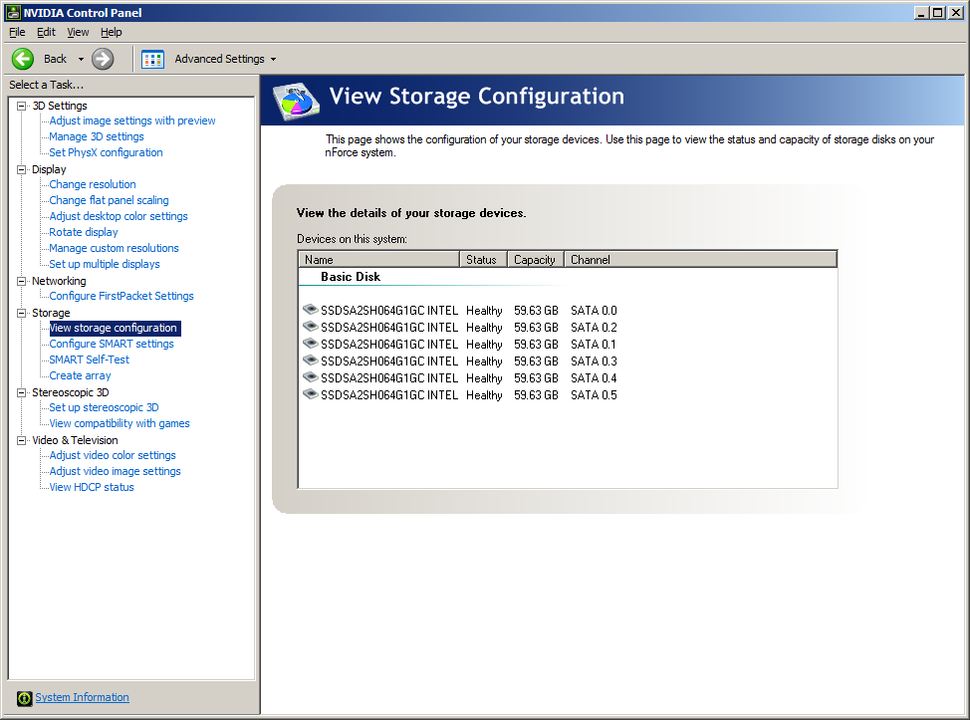The image size is (970, 720).
Task: Open Adjust desktop color settings
Action: point(118,216)
